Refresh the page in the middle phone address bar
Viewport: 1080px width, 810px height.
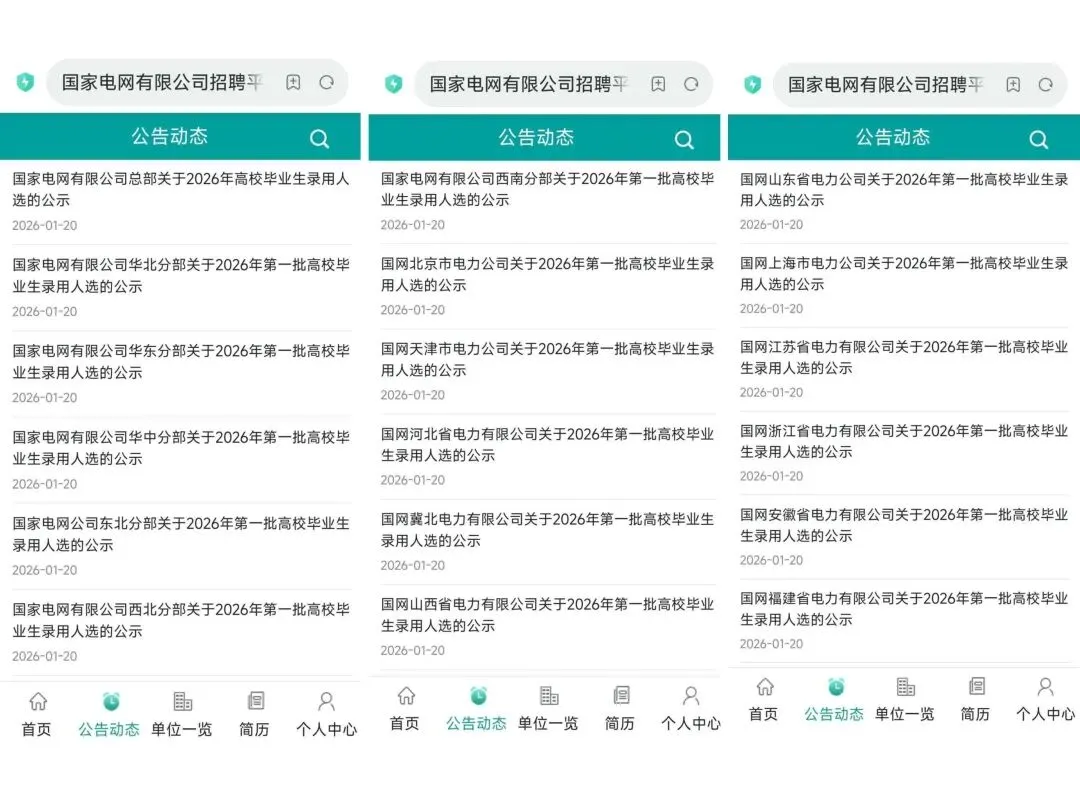[692, 84]
